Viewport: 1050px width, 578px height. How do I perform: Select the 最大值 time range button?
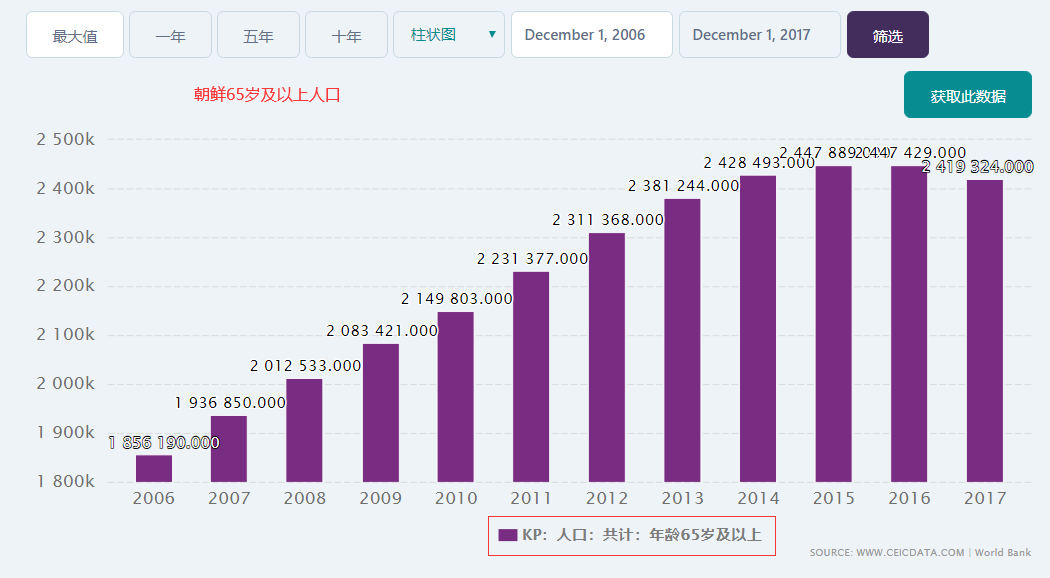click(x=75, y=34)
